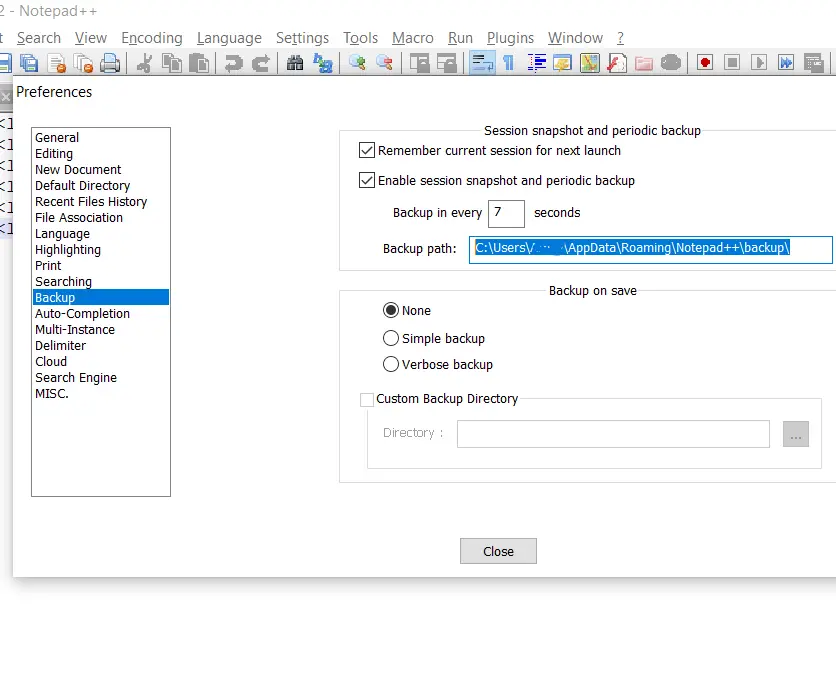This screenshot has width=836, height=698.
Task: Click Run Macro Multiple Times icon
Action: [786, 63]
